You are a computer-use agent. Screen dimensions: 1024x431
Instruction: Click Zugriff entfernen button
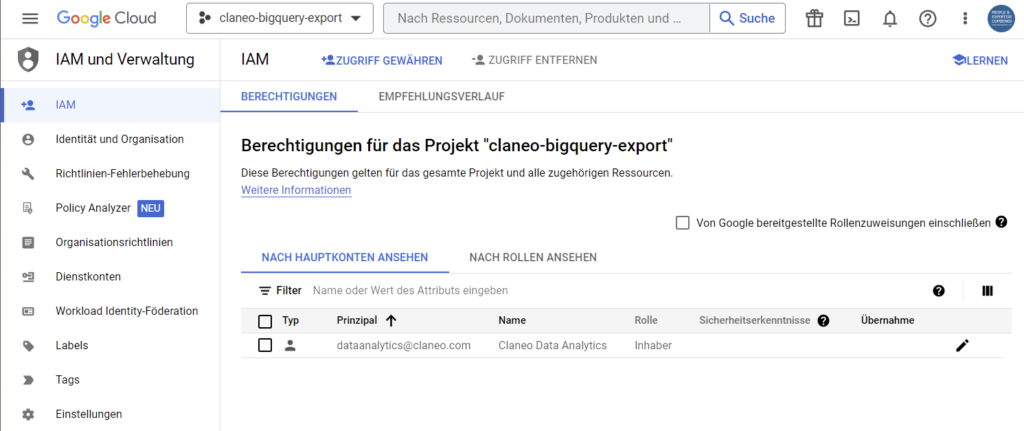click(x=534, y=60)
